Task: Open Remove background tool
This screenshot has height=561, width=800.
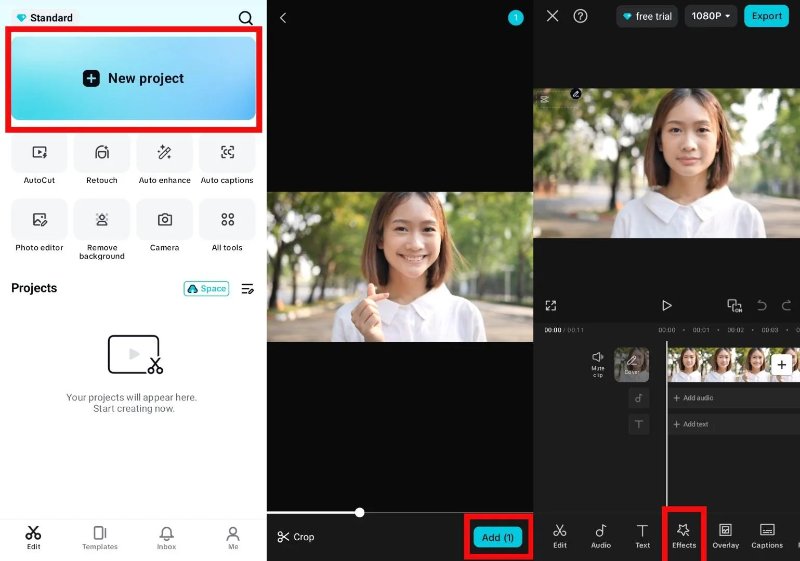Action: coord(101,221)
